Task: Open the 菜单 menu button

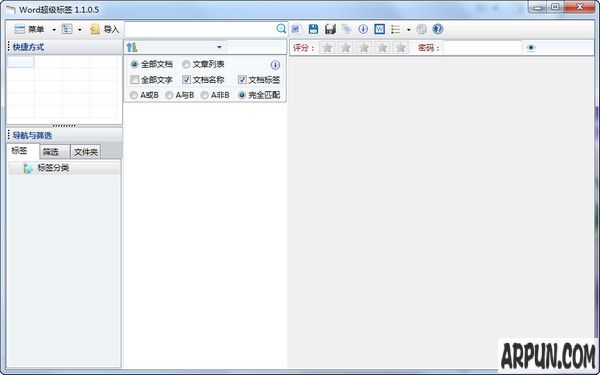Action: click(29, 29)
